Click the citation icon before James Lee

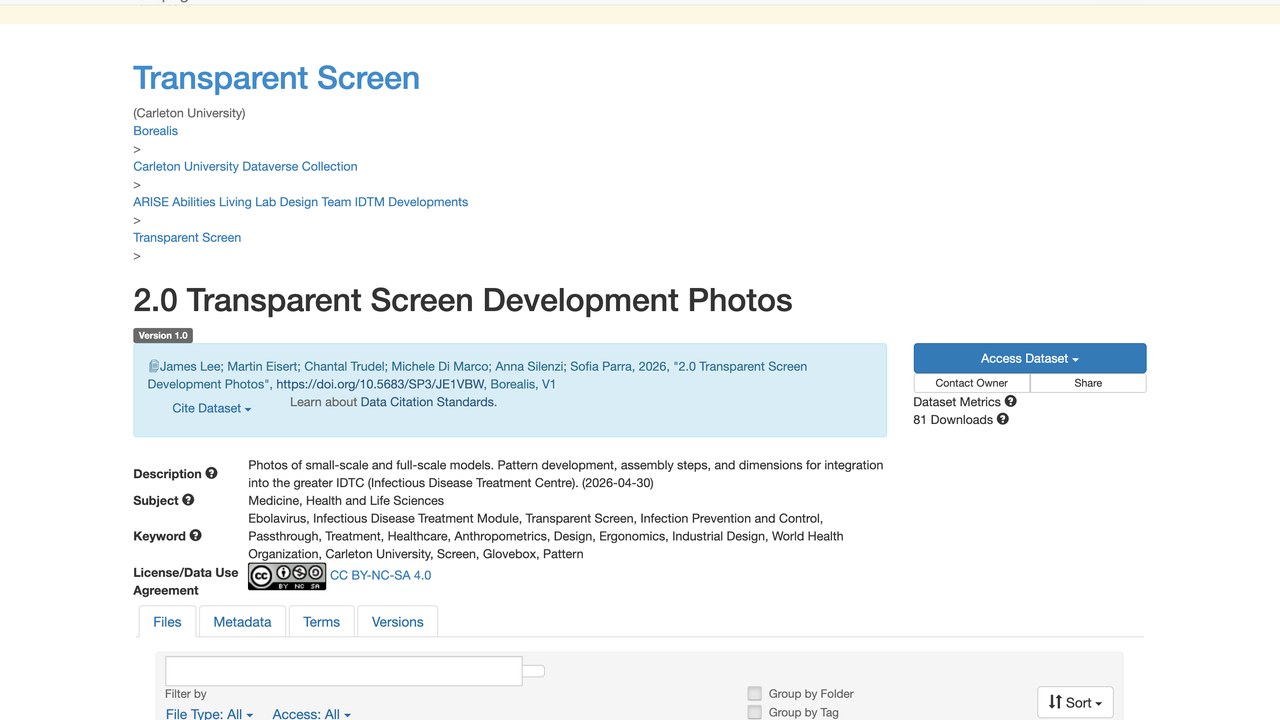pos(154,366)
